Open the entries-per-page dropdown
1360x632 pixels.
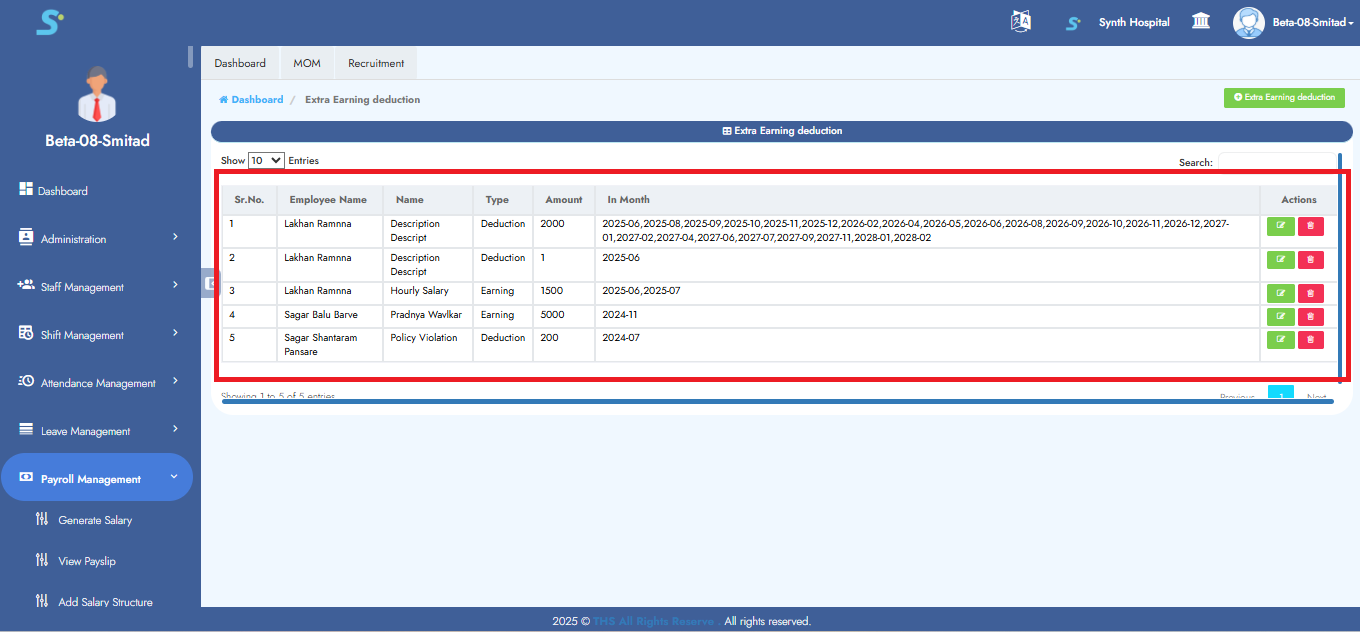[x=266, y=160]
